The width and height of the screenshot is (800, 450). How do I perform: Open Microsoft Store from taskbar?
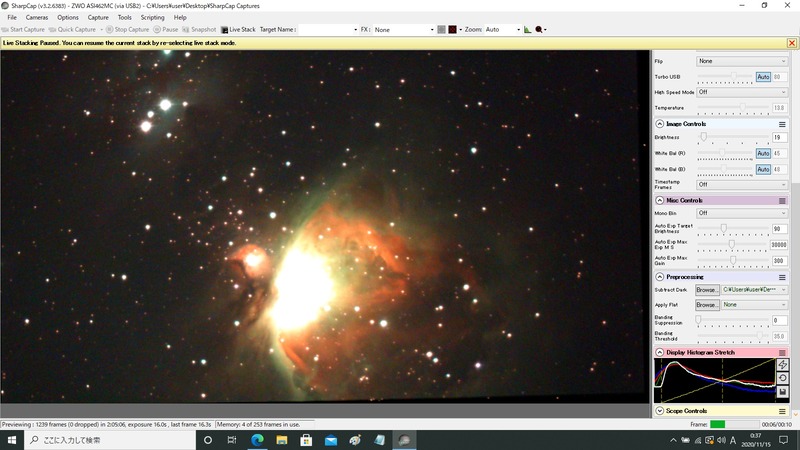[x=306, y=440]
